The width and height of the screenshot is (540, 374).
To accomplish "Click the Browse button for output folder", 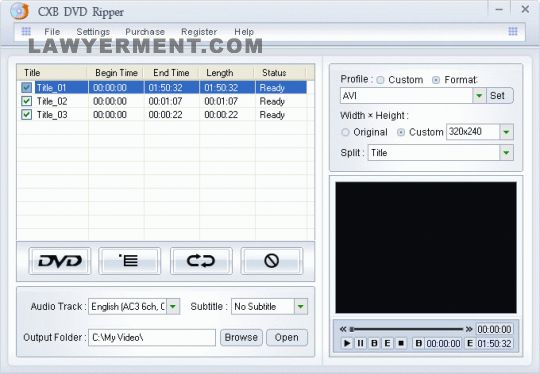I will pyautogui.click(x=241, y=337).
